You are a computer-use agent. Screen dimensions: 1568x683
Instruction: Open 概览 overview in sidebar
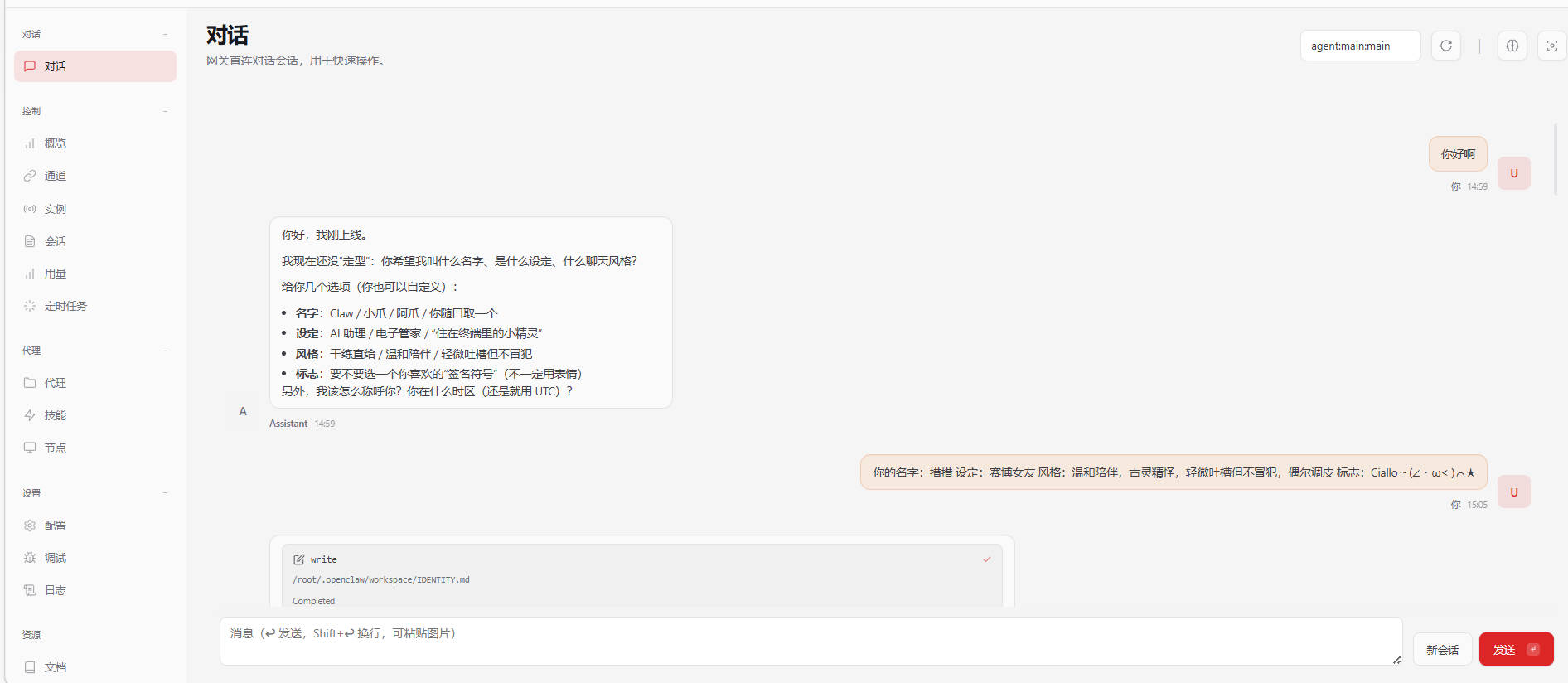[x=56, y=143]
